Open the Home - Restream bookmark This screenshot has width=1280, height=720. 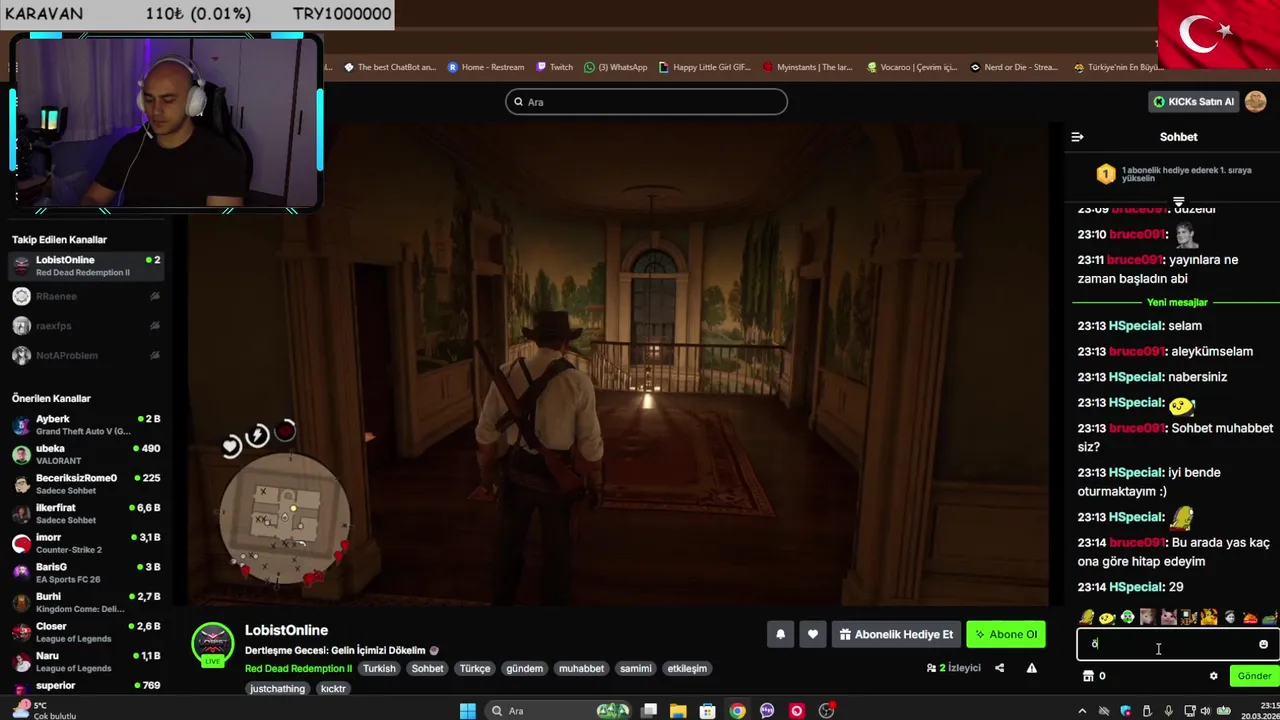pos(486,67)
